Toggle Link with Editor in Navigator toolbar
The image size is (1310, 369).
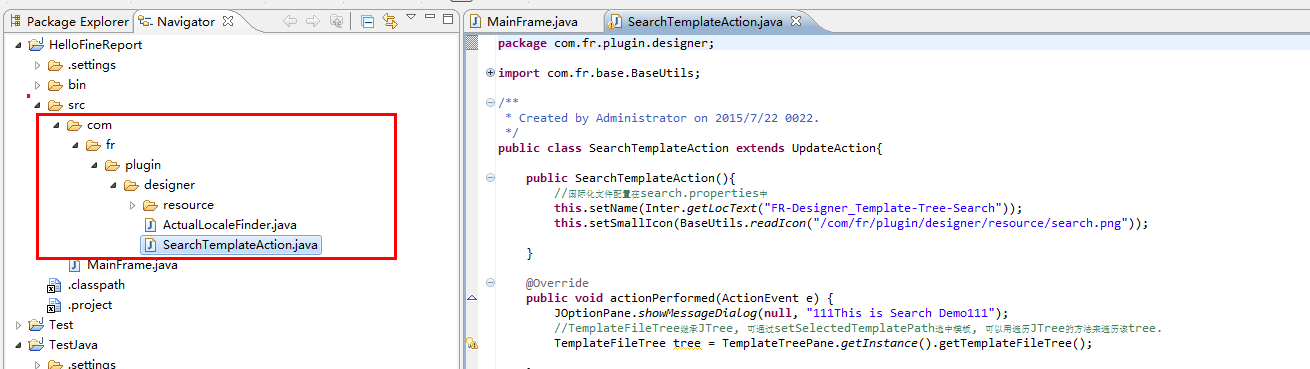390,21
